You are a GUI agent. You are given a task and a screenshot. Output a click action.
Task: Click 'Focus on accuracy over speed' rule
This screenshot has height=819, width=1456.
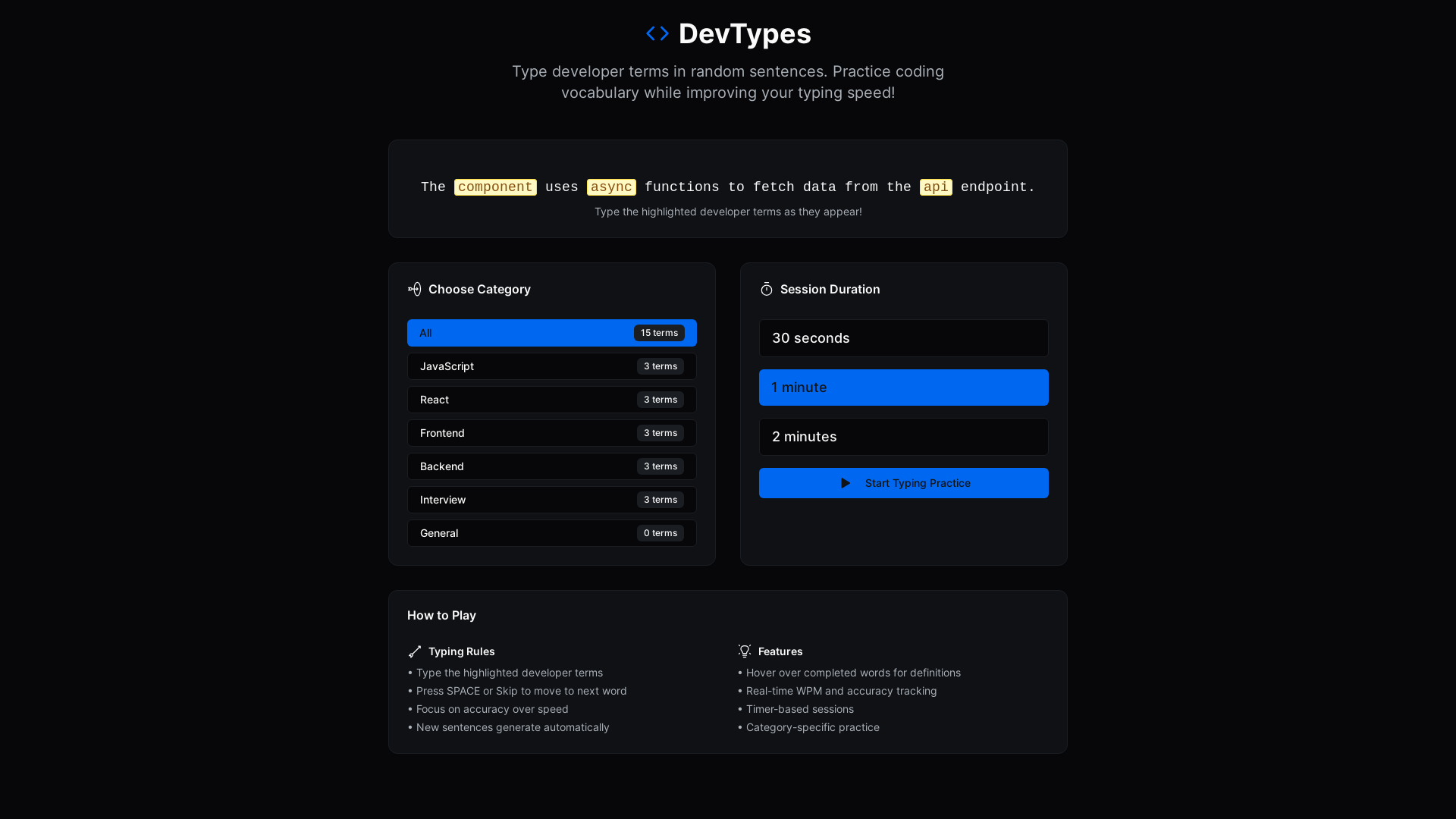click(x=488, y=709)
